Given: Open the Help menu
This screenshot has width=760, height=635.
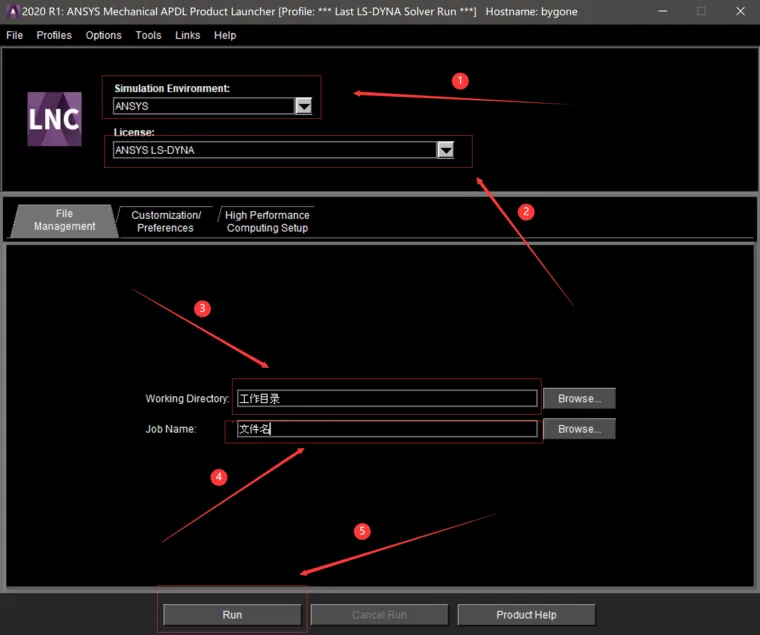Looking at the screenshot, I should coord(225,35).
